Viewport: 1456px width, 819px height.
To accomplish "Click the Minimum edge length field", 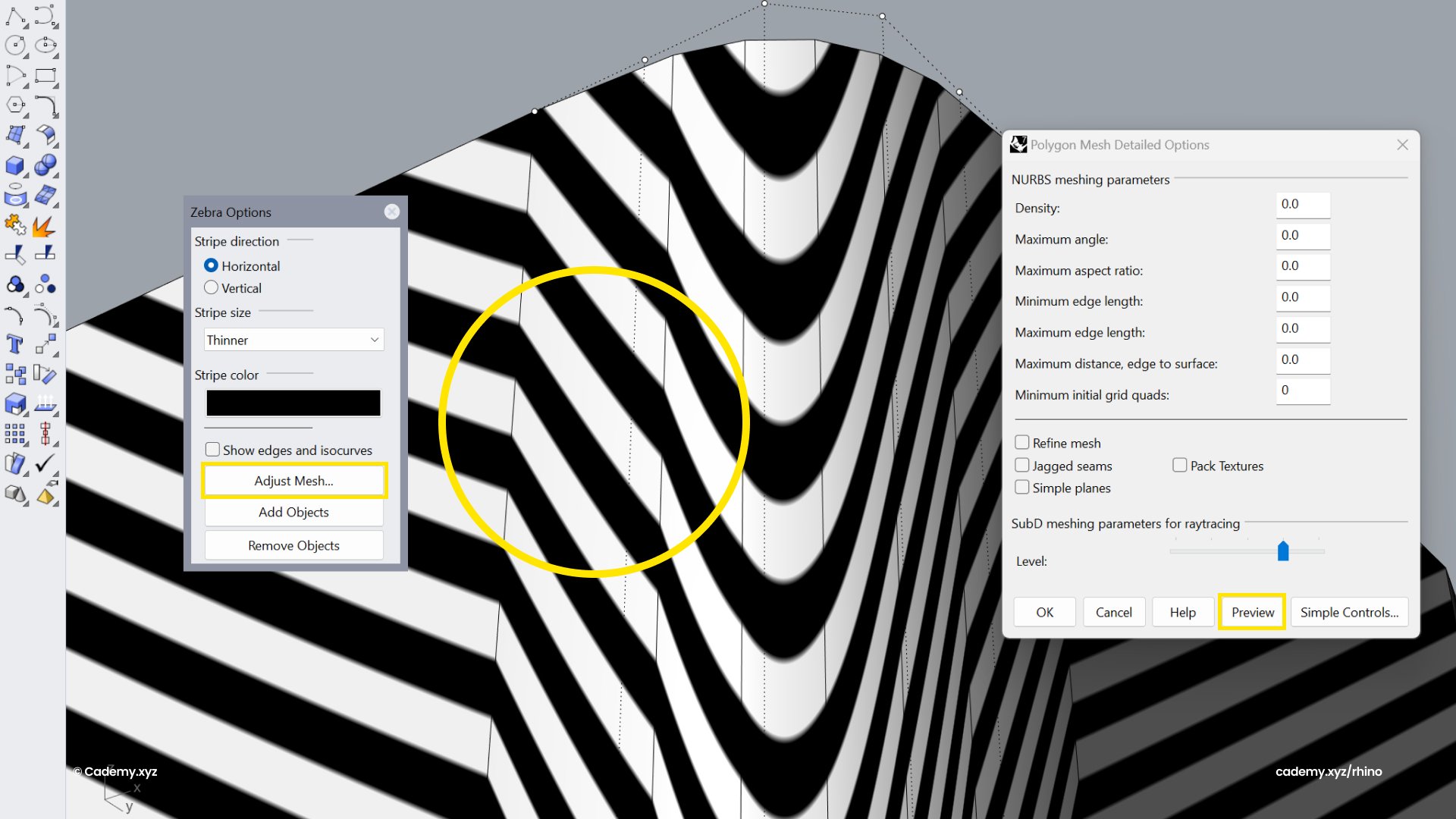I will 1303,297.
